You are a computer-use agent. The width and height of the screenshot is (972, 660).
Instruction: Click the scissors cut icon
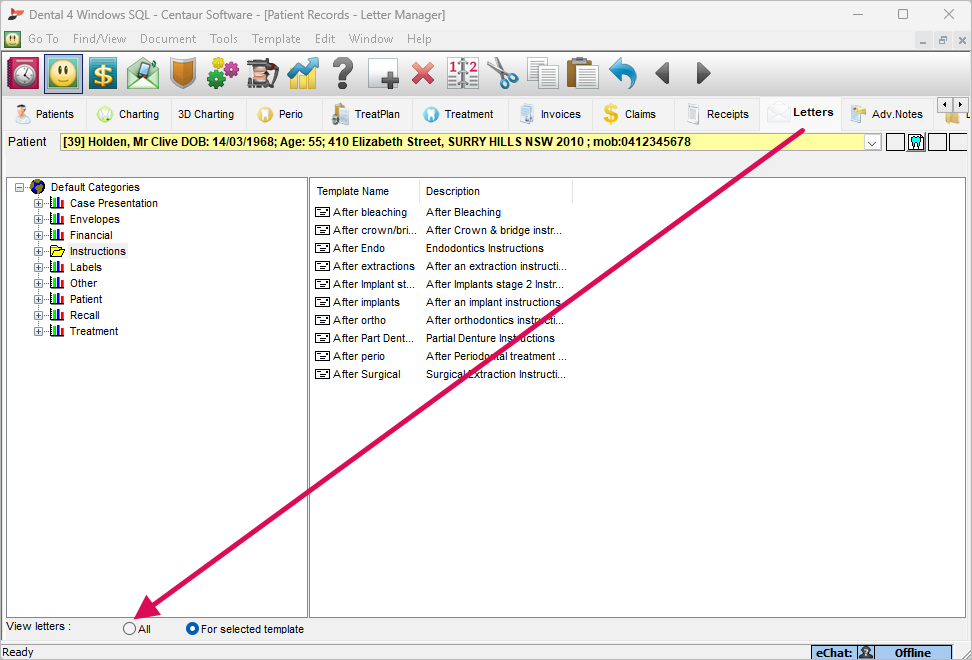tap(503, 74)
